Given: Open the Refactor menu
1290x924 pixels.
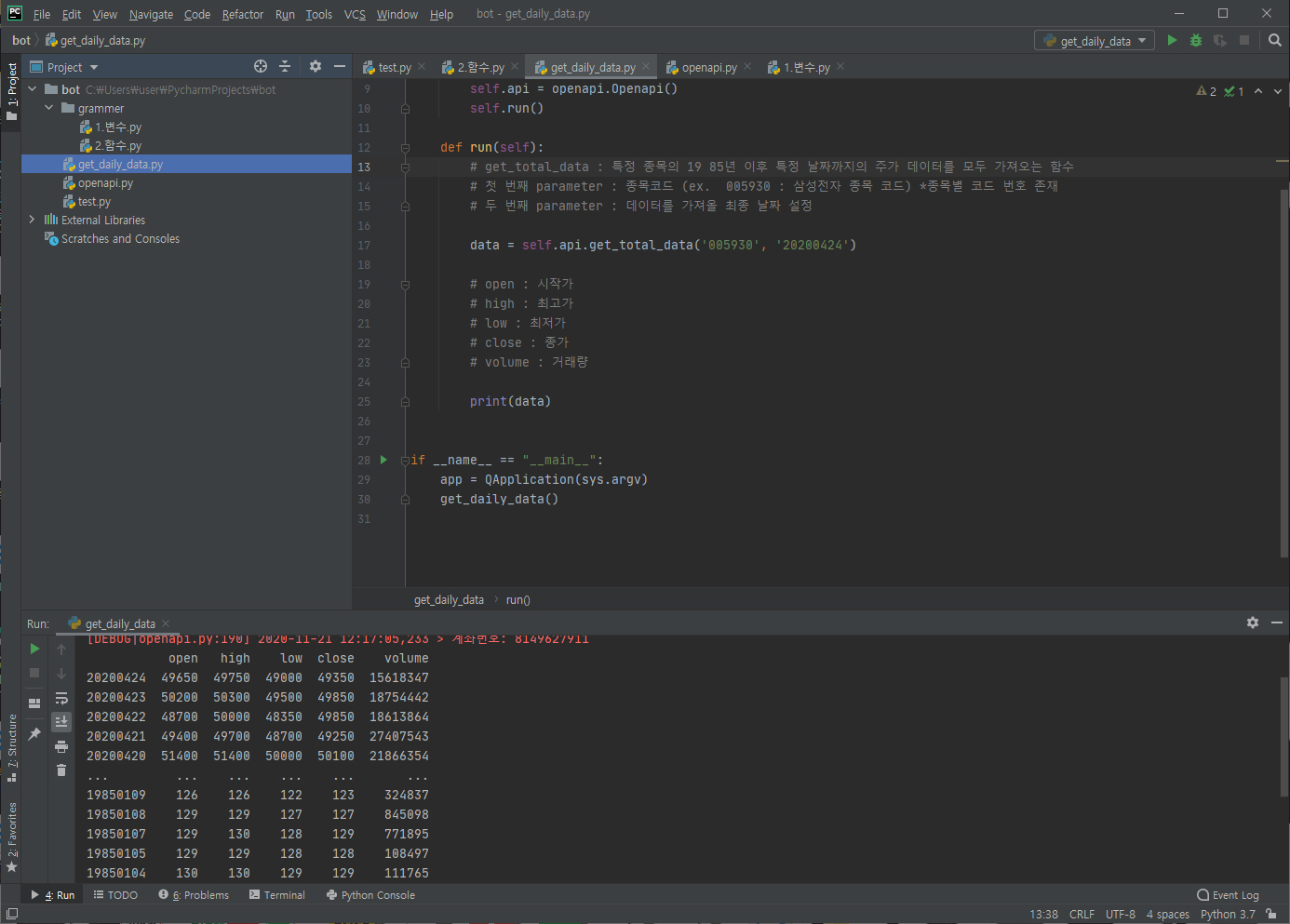Looking at the screenshot, I should click(243, 14).
